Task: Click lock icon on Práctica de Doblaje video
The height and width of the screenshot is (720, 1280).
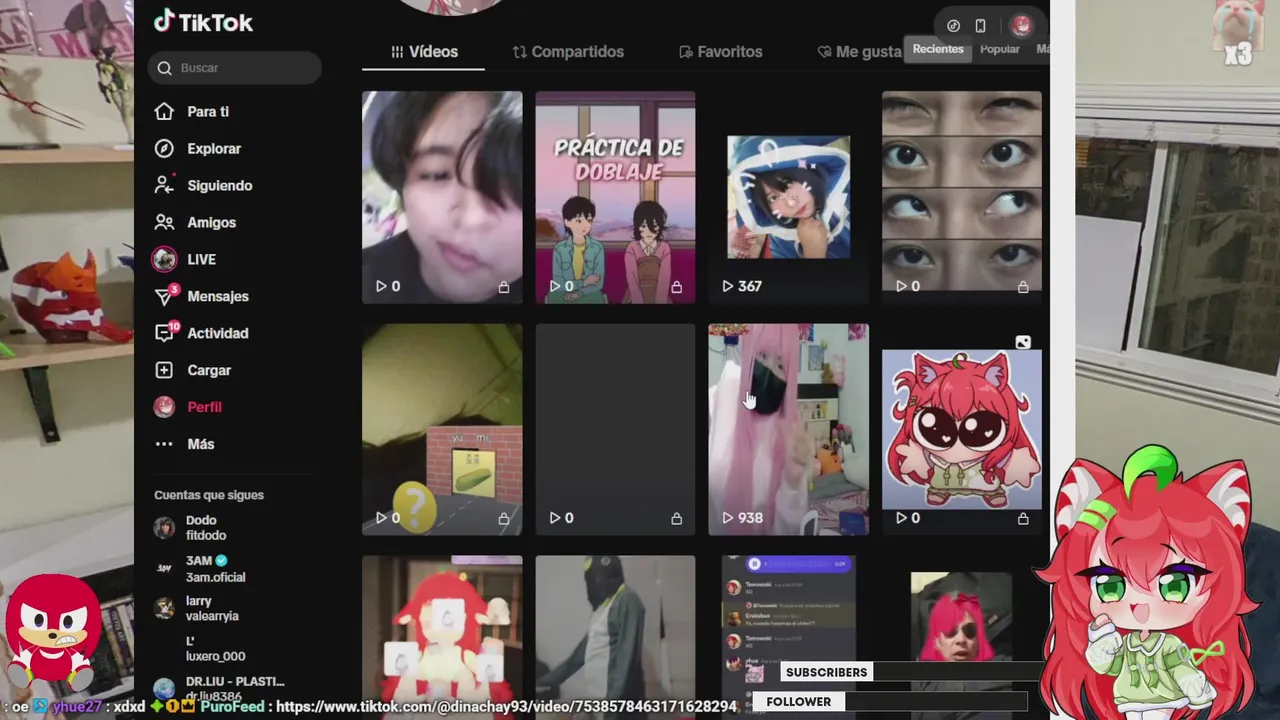Action: [x=677, y=287]
